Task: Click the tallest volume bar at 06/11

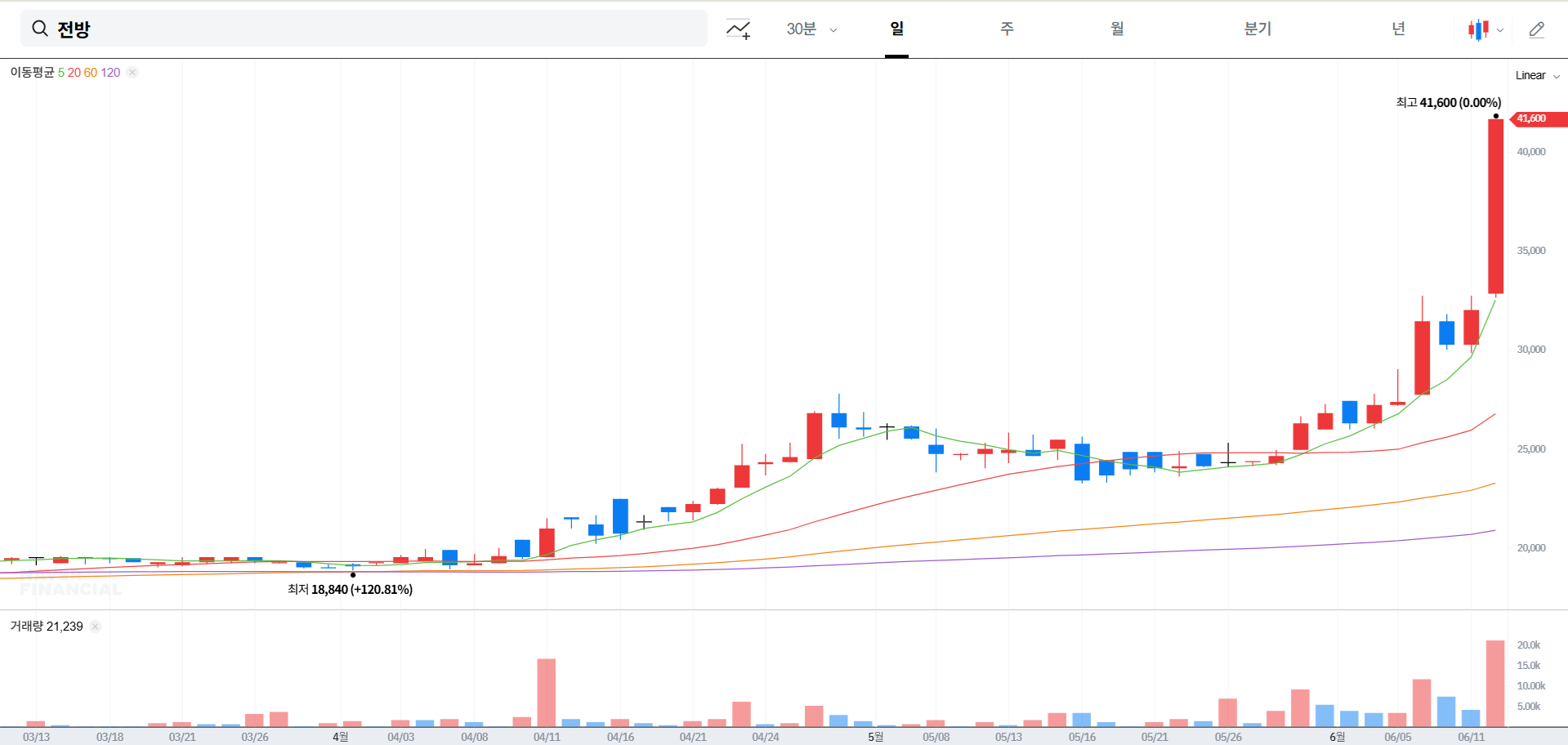Action: pos(1495,684)
